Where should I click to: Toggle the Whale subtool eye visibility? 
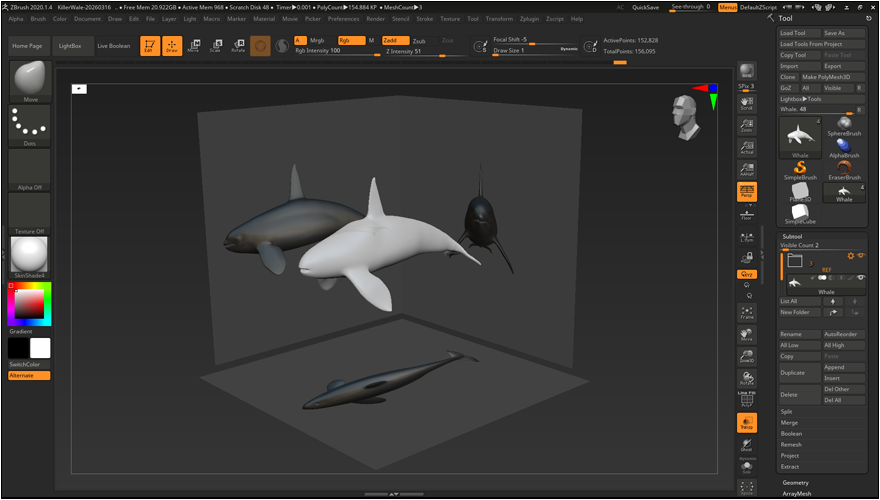point(859,277)
